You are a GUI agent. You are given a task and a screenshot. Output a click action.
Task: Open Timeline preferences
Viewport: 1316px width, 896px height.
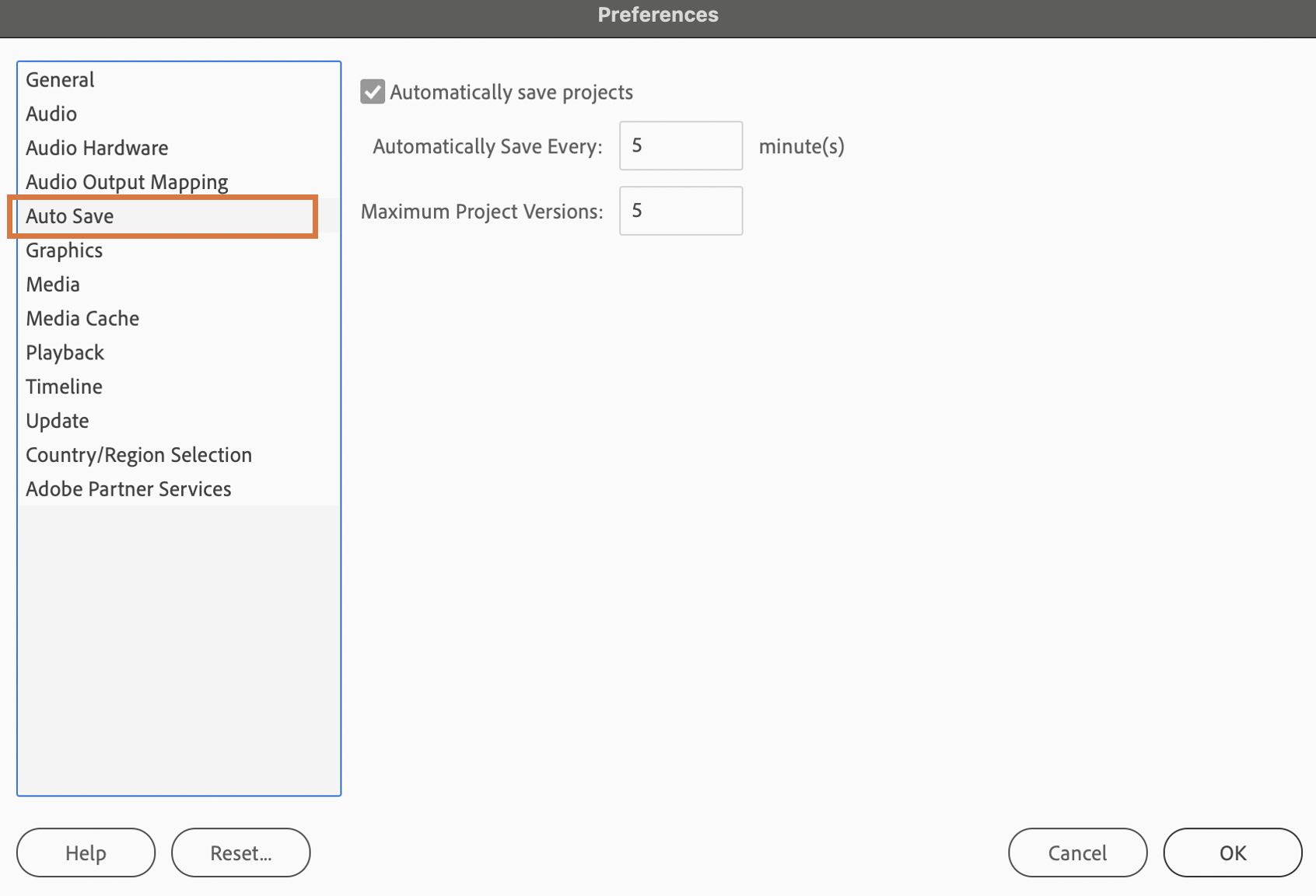(64, 387)
